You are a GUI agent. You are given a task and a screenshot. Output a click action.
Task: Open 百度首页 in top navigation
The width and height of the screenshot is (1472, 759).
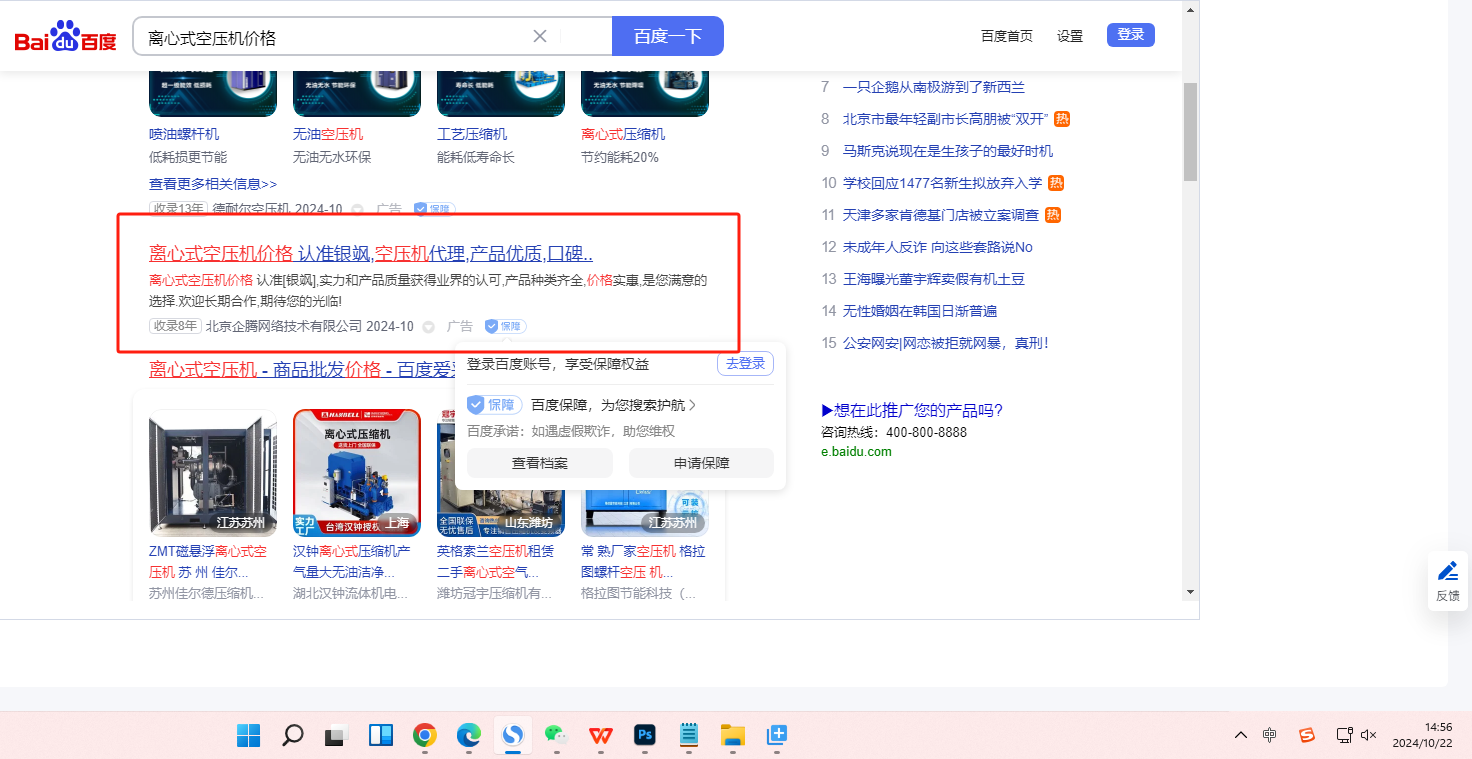(1006, 36)
